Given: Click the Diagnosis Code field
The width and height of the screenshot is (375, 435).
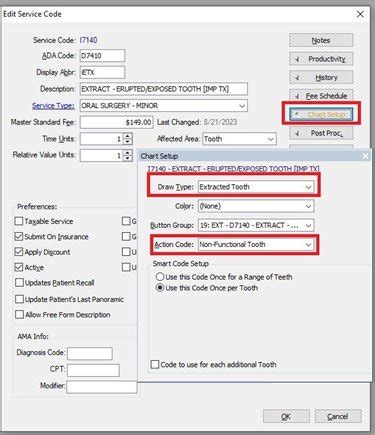Looking at the screenshot, I should (x=90, y=353).
